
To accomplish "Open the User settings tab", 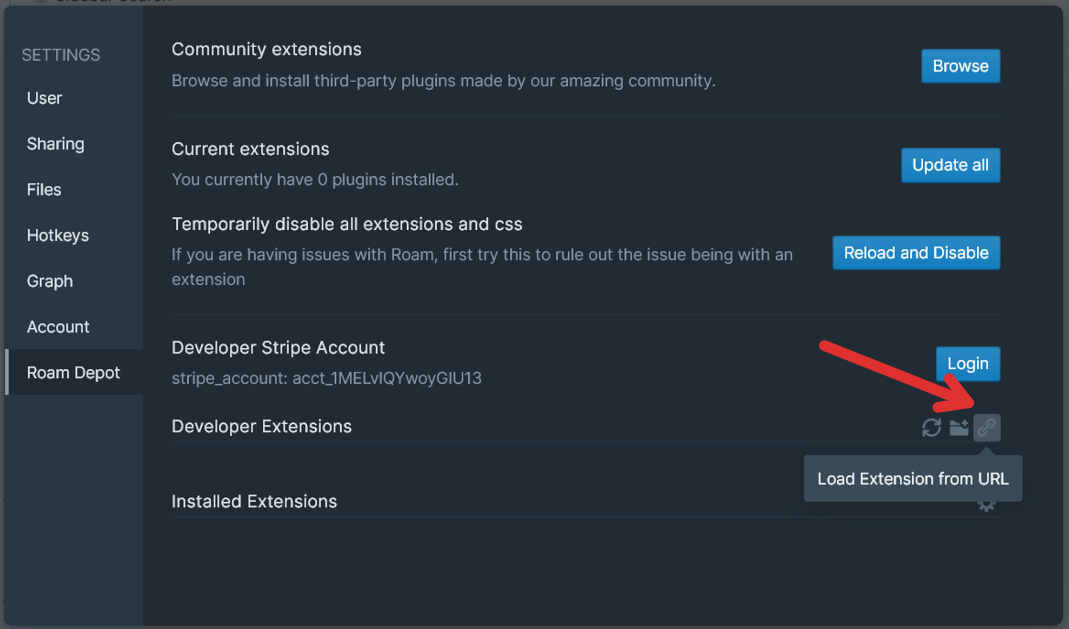I will click(x=45, y=98).
